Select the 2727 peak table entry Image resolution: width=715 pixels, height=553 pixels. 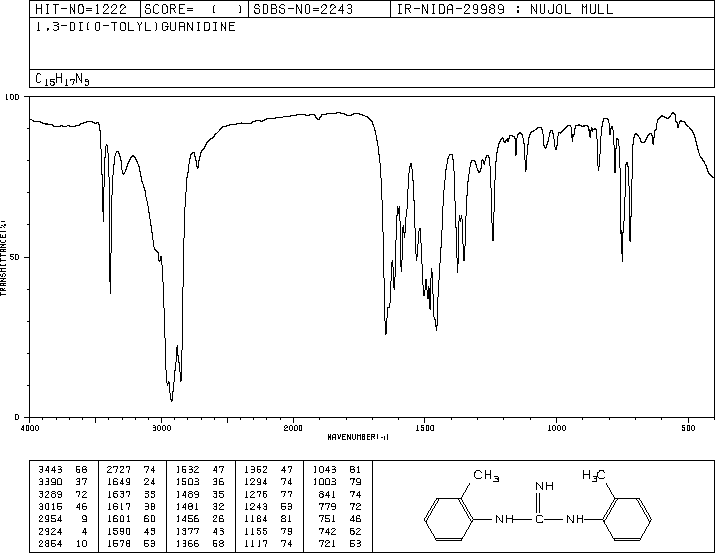131,470
